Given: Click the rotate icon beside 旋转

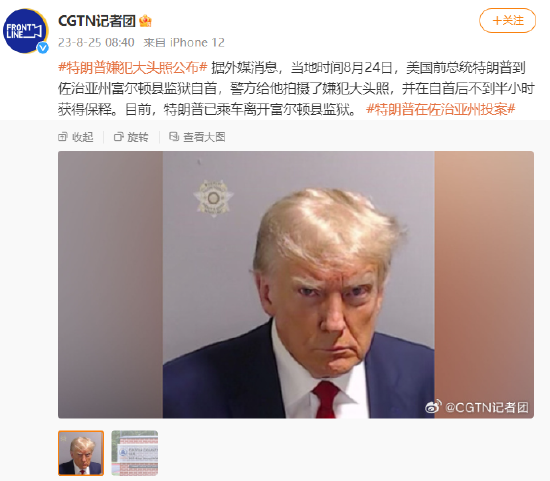Looking at the screenshot, I should coord(119,137).
